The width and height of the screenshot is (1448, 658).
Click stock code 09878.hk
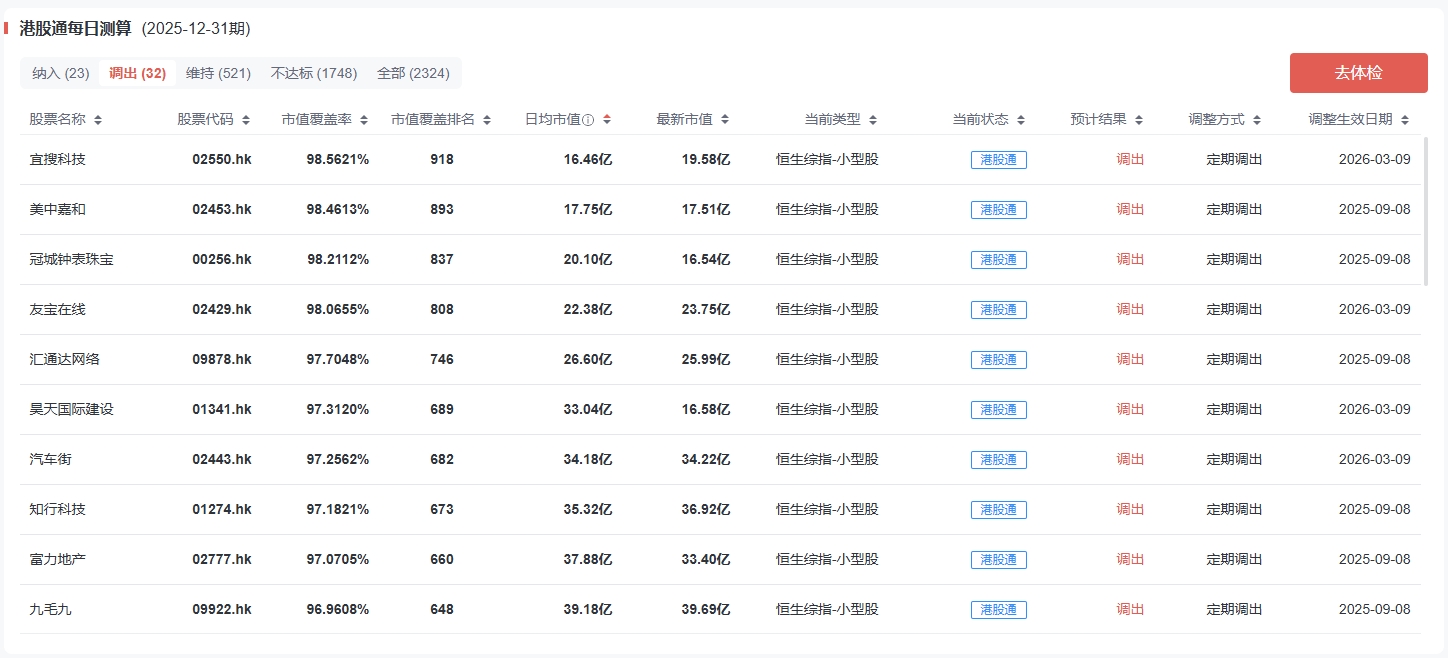pyautogui.click(x=222, y=359)
